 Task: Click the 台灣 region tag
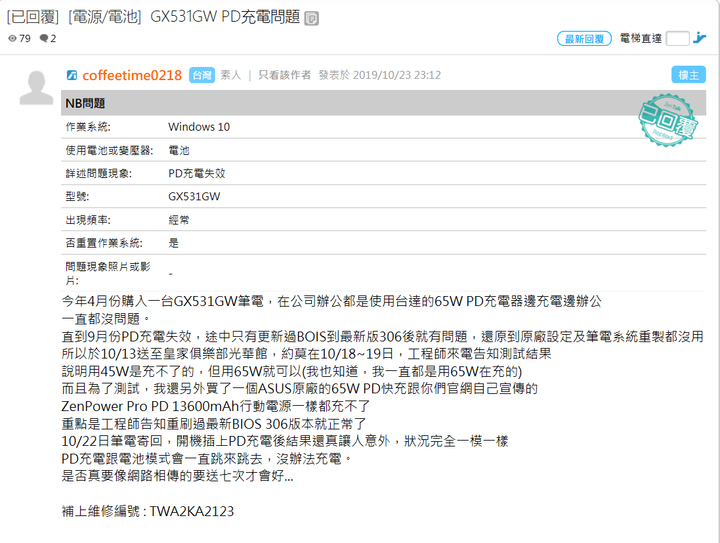(202, 75)
